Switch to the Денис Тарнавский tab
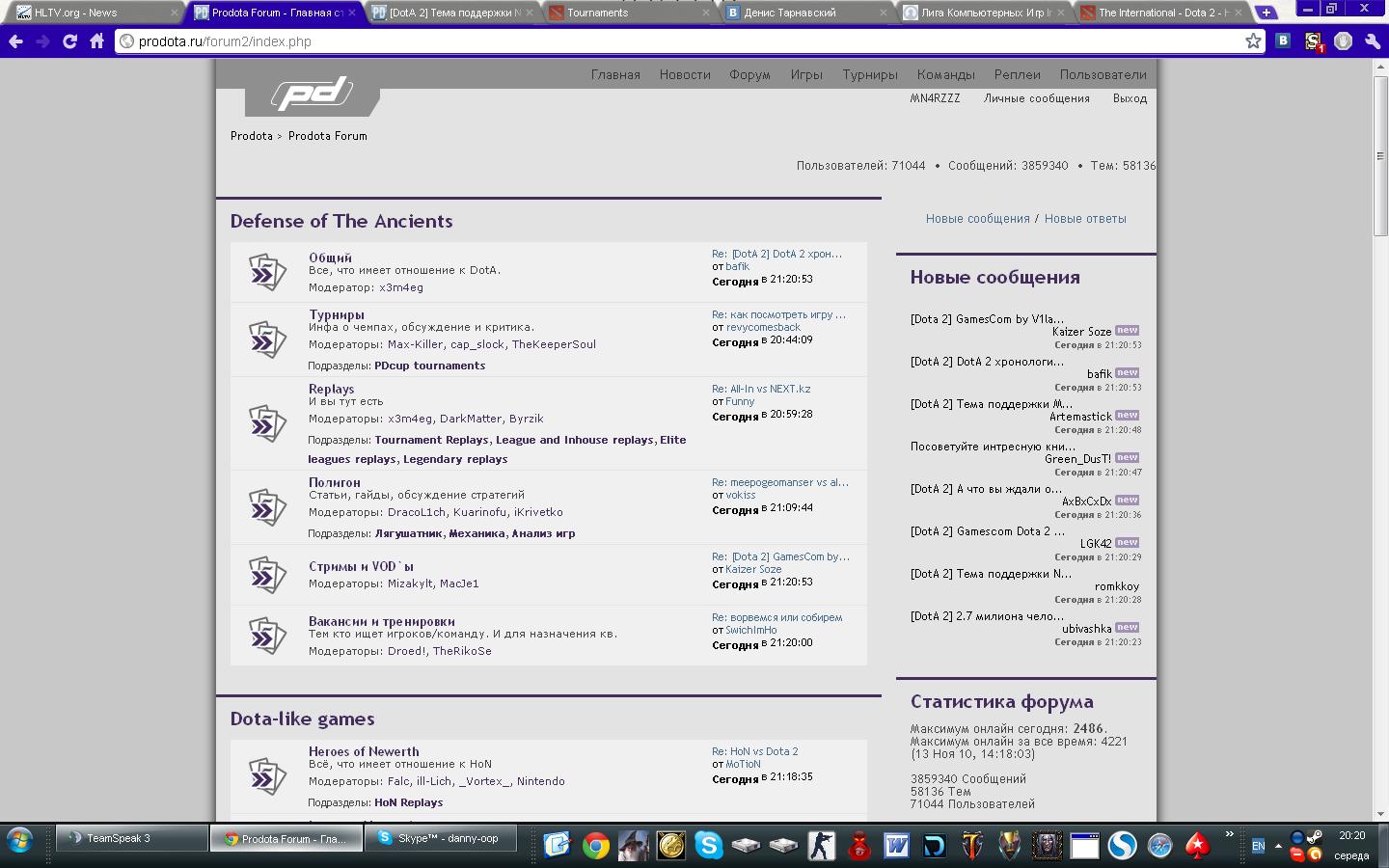 [x=805, y=13]
